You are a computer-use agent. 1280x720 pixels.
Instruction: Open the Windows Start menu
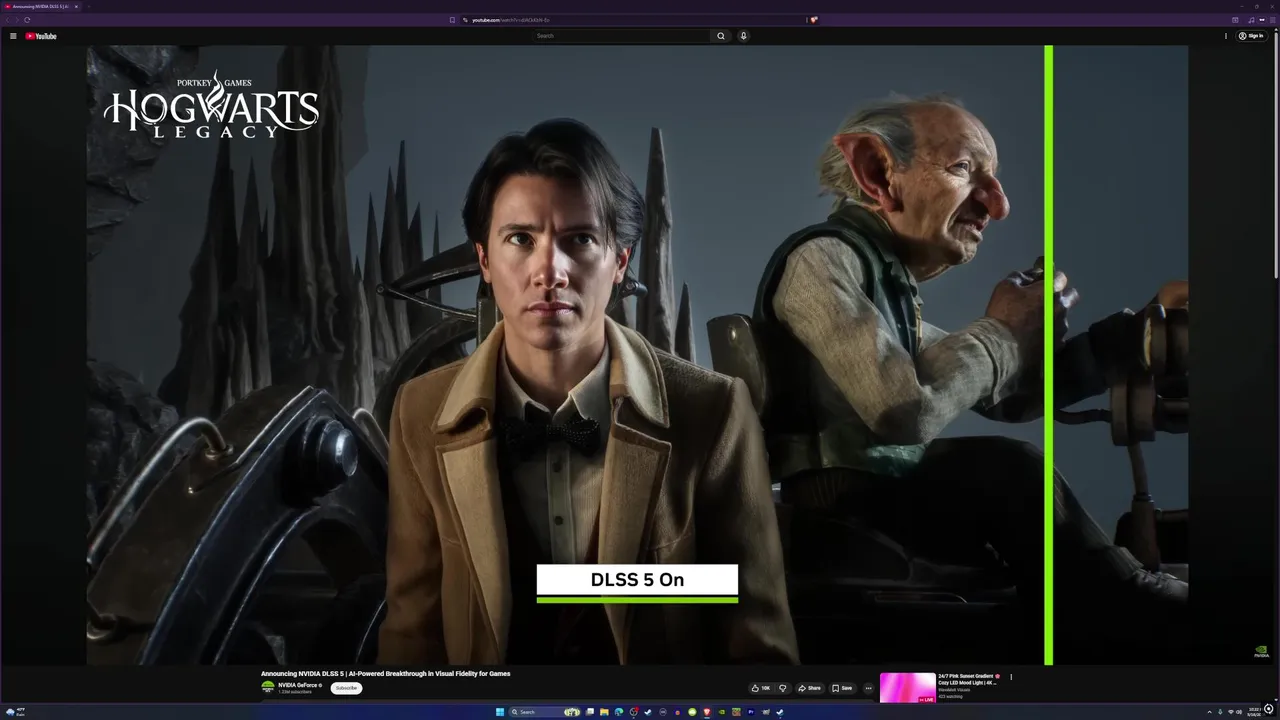(x=500, y=712)
